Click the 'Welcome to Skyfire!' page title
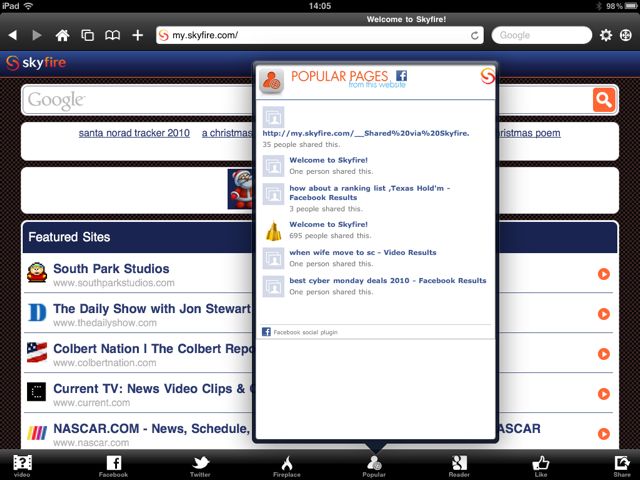The height and width of the screenshot is (480, 640). [406, 19]
